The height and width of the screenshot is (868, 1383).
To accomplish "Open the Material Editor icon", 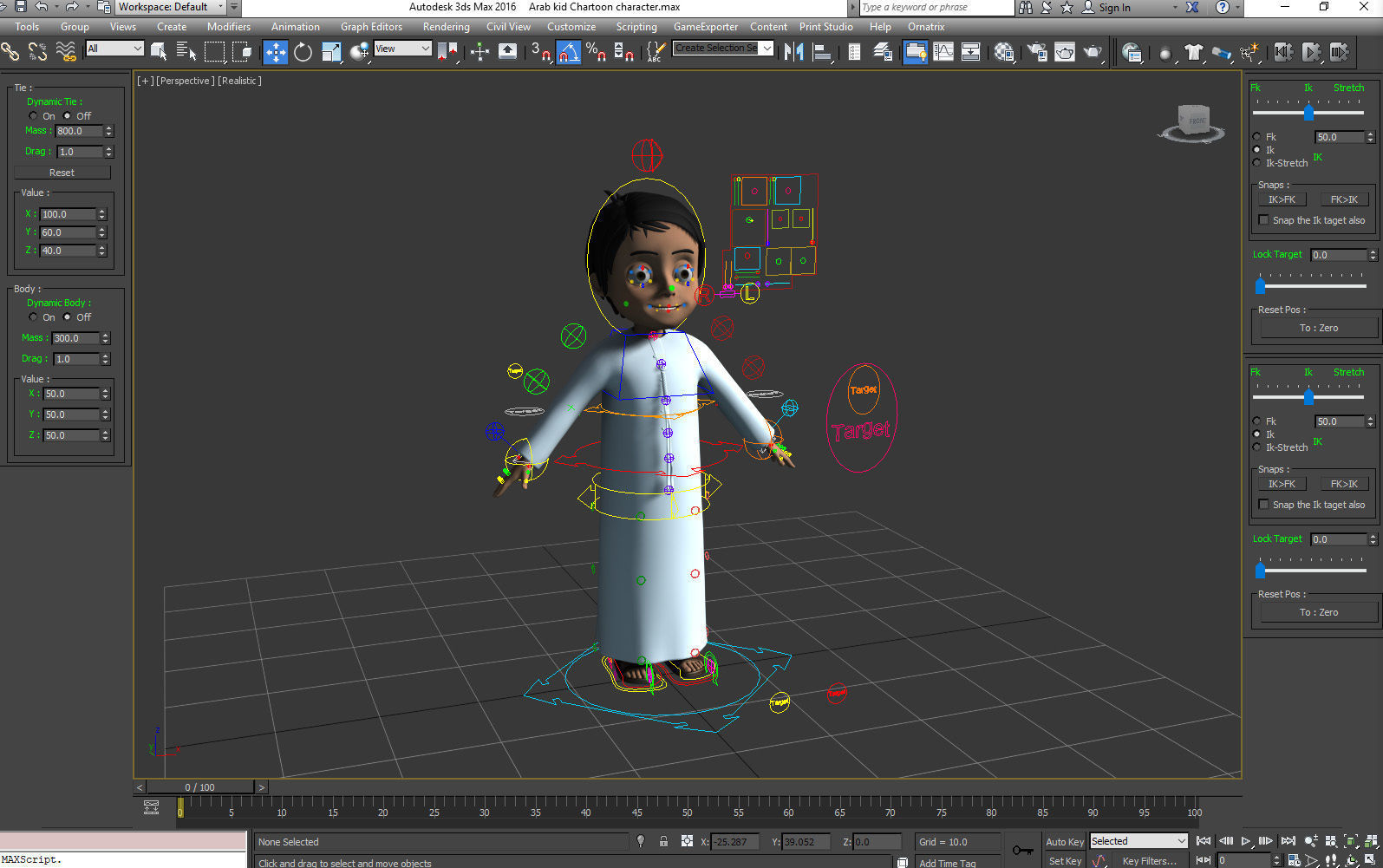I will 1004,52.
